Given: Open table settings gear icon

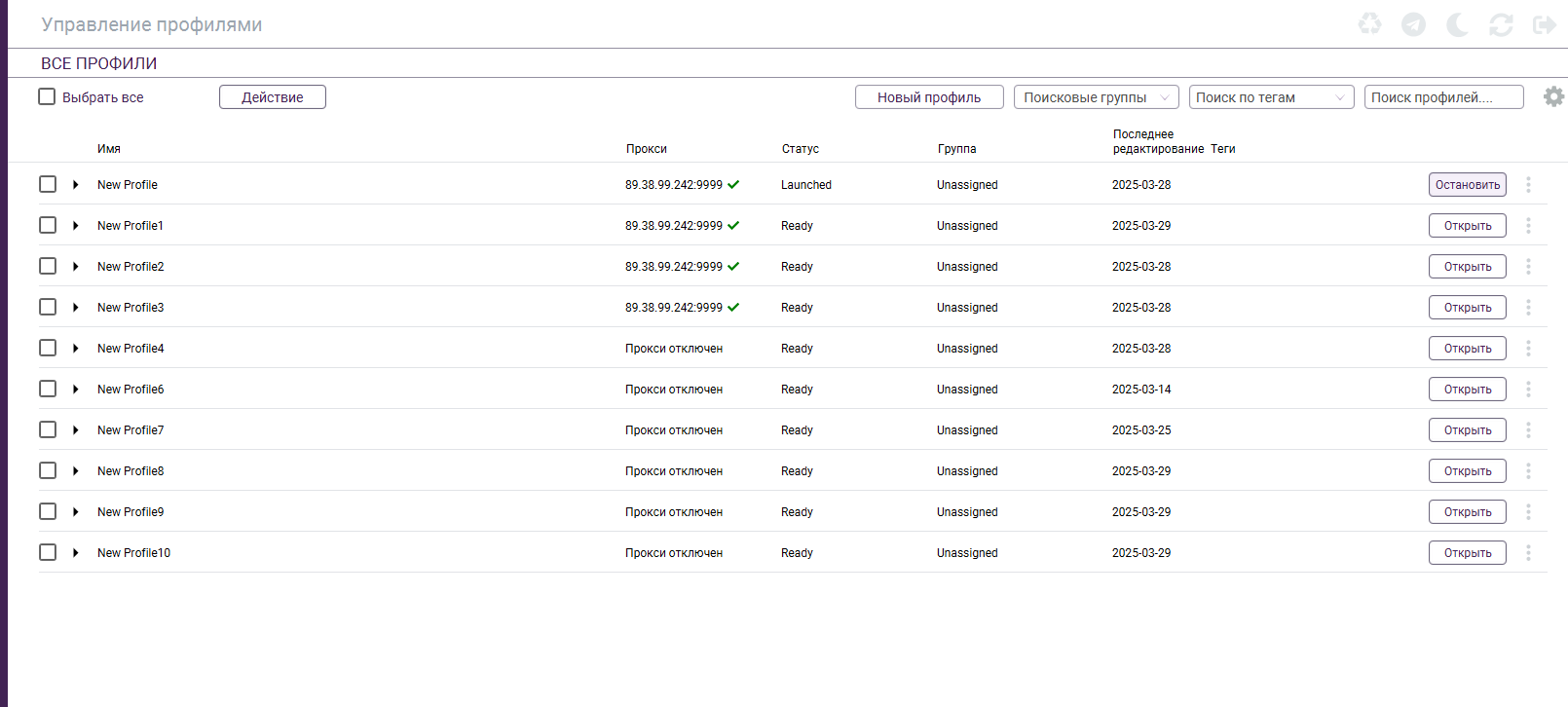Looking at the screenshot, I should (1554, 96).
